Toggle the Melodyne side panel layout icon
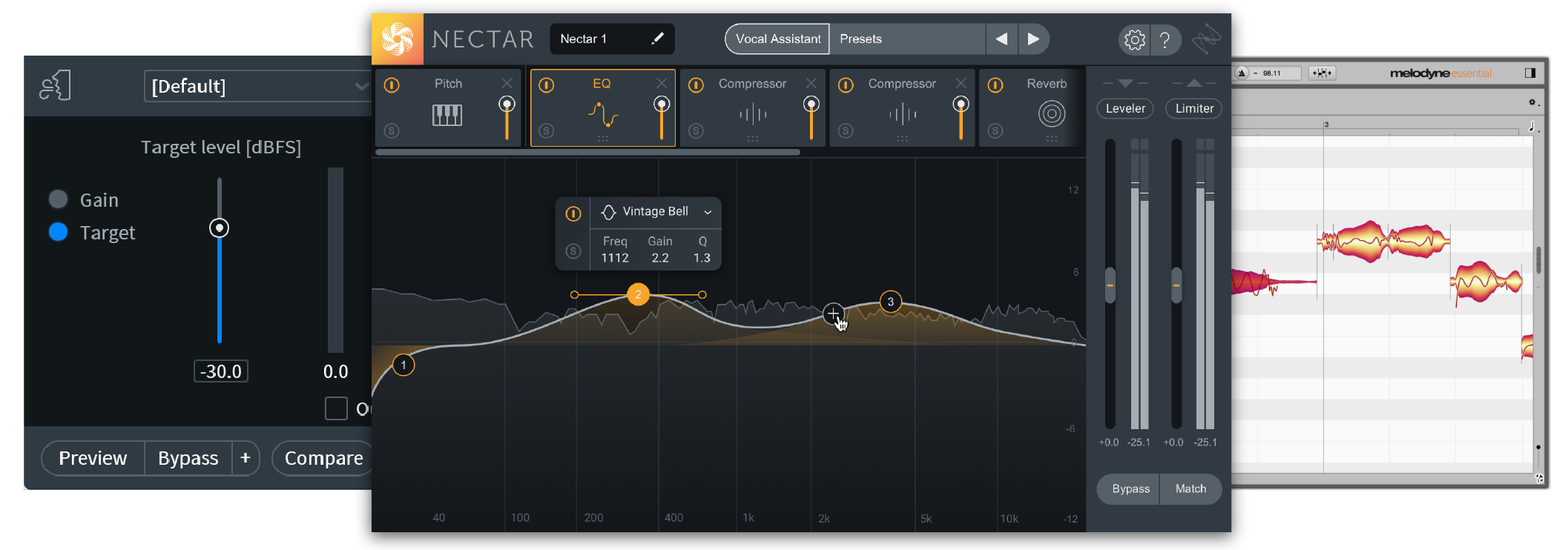 pyautogui.click(x=1530, y=73)
